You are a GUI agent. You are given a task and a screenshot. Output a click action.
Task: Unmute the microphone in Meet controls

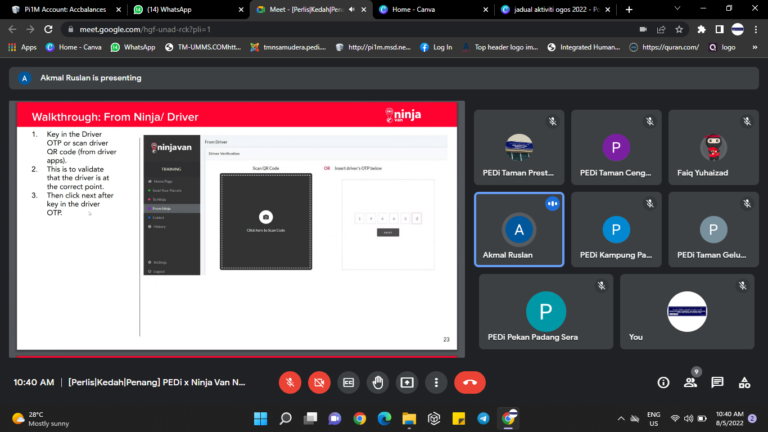pos(289,383)
